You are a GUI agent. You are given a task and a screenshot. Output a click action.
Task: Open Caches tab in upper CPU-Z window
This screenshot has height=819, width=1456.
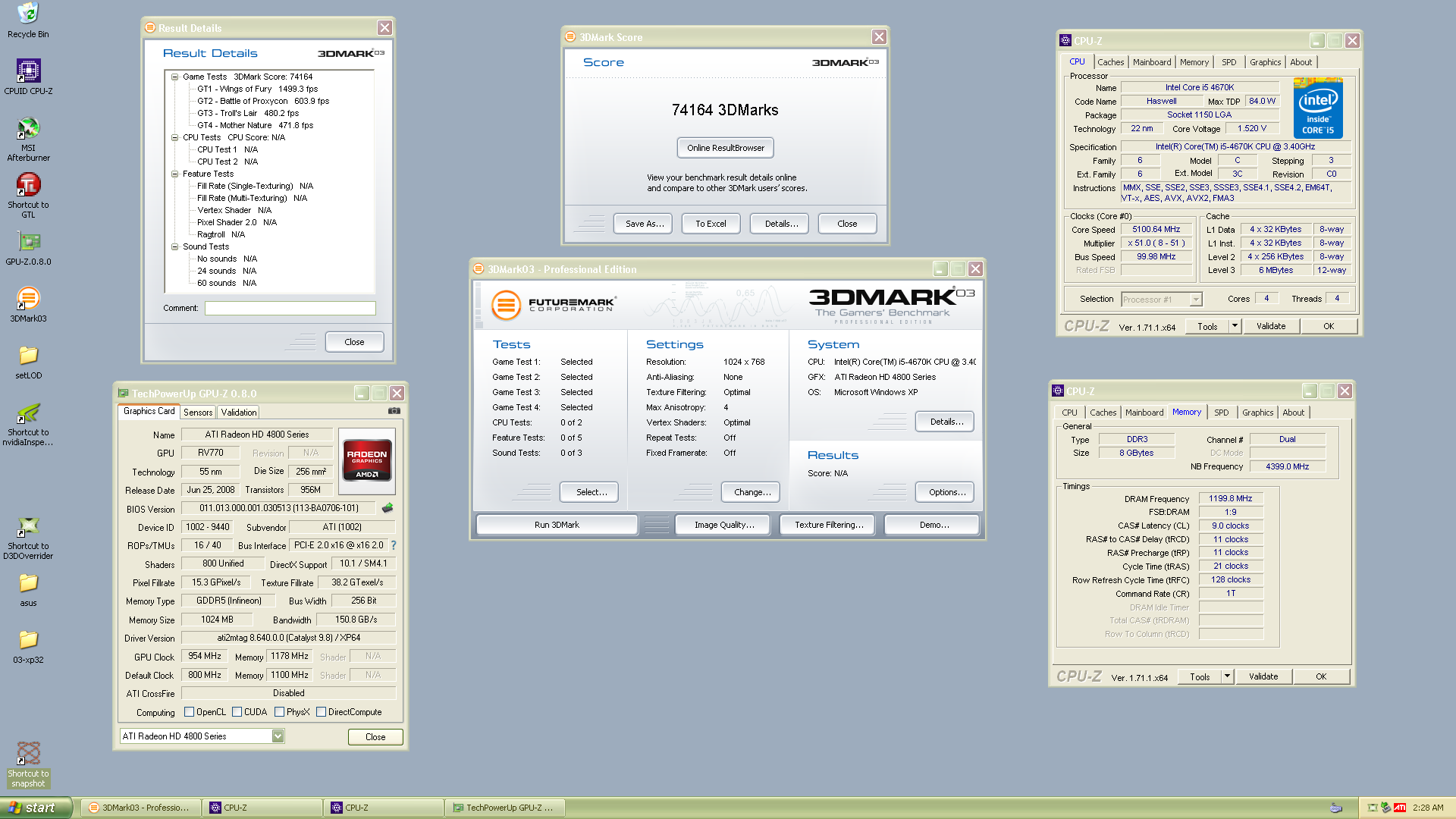click(x=1110, y=62)
